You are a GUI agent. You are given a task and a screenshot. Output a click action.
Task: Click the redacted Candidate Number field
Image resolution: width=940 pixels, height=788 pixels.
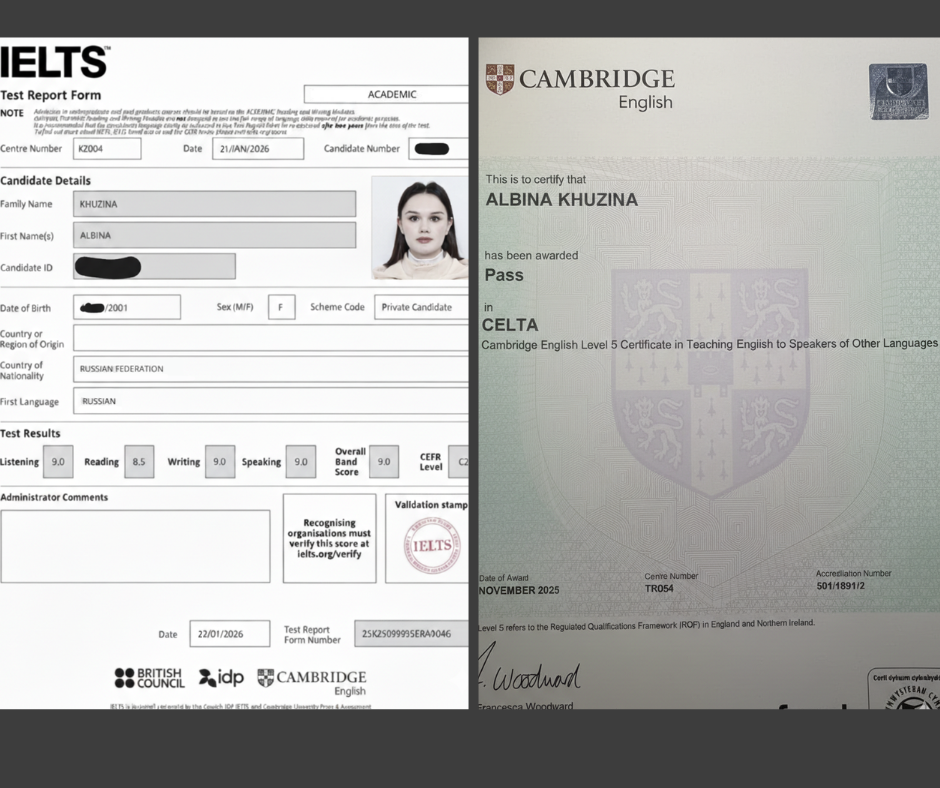438,149
